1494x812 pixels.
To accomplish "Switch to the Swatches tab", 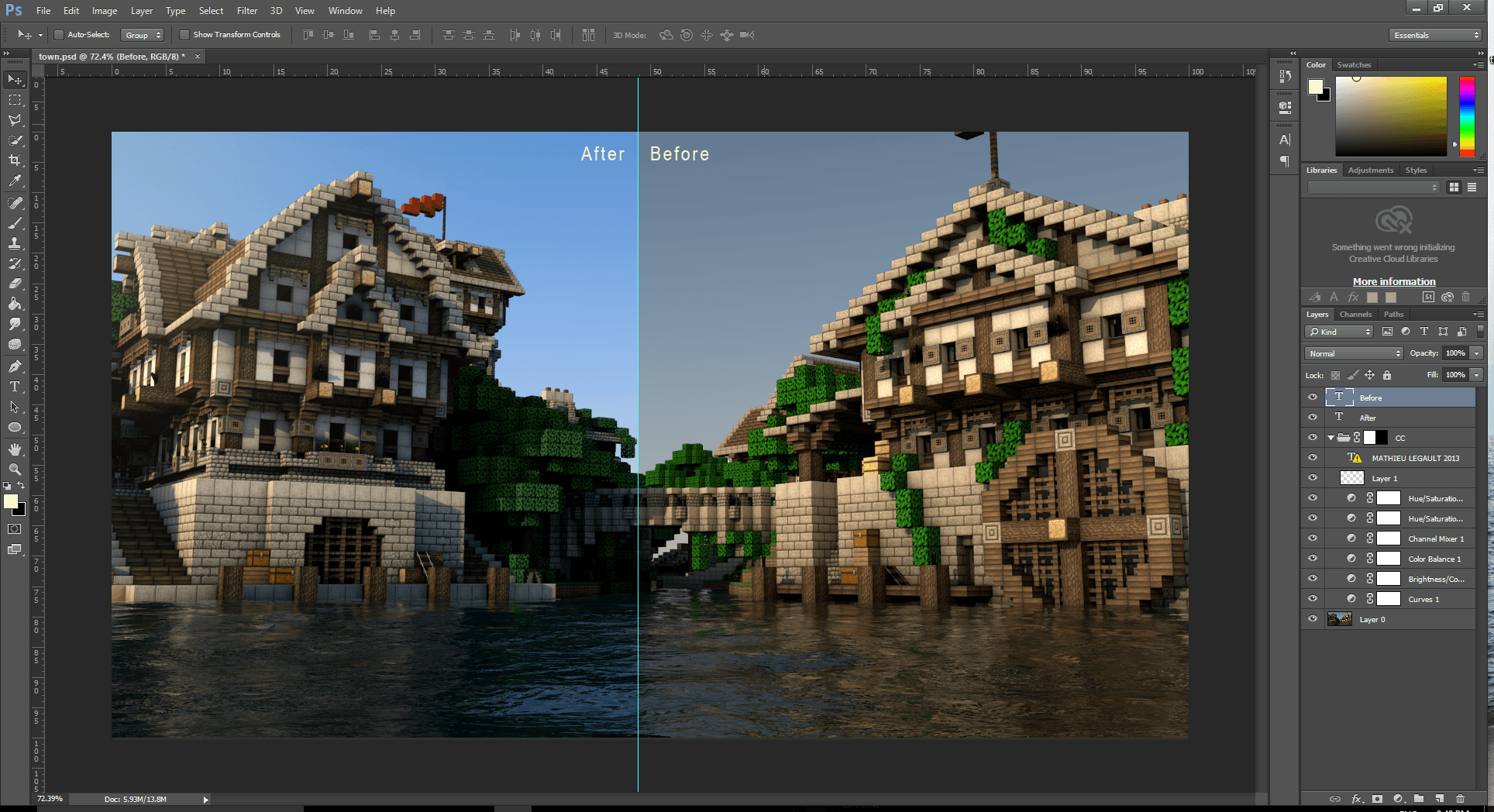I will [1354, 65].
